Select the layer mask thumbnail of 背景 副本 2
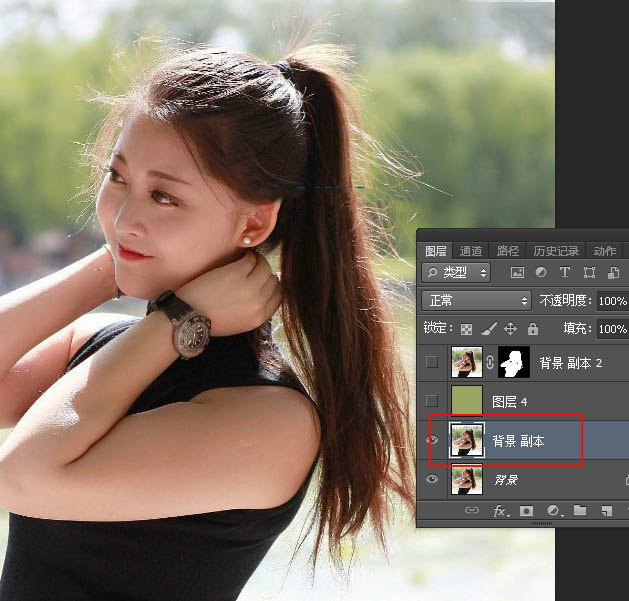629x601 pixels. [513, 362]
